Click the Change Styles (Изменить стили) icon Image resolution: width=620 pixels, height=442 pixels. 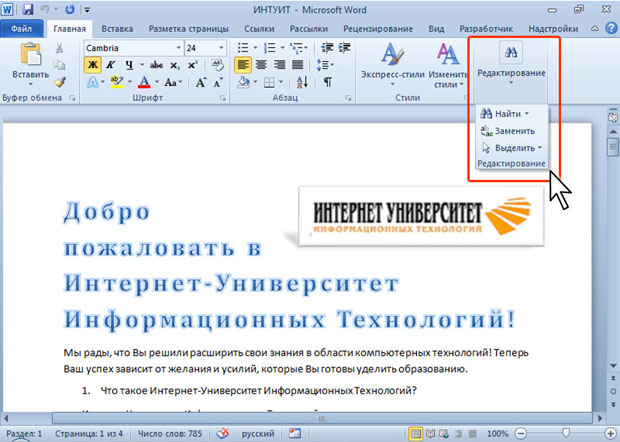coord(447,54)
